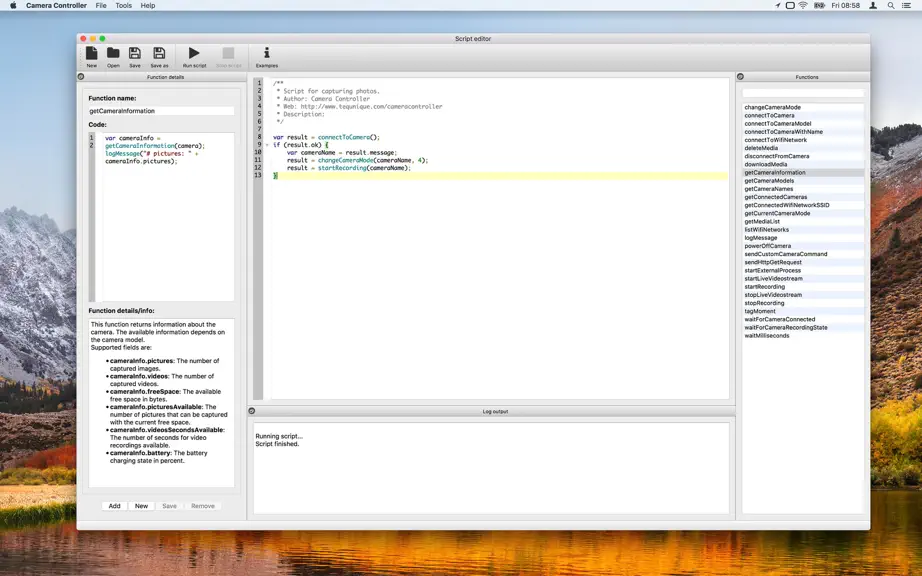Create a new script with the New icon

pos(92,57)
